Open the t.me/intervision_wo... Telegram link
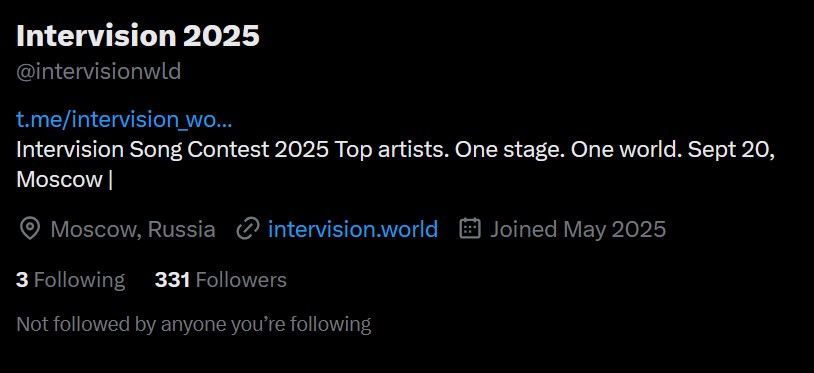This screenshot has height=373, width=814. coord(124,119)
